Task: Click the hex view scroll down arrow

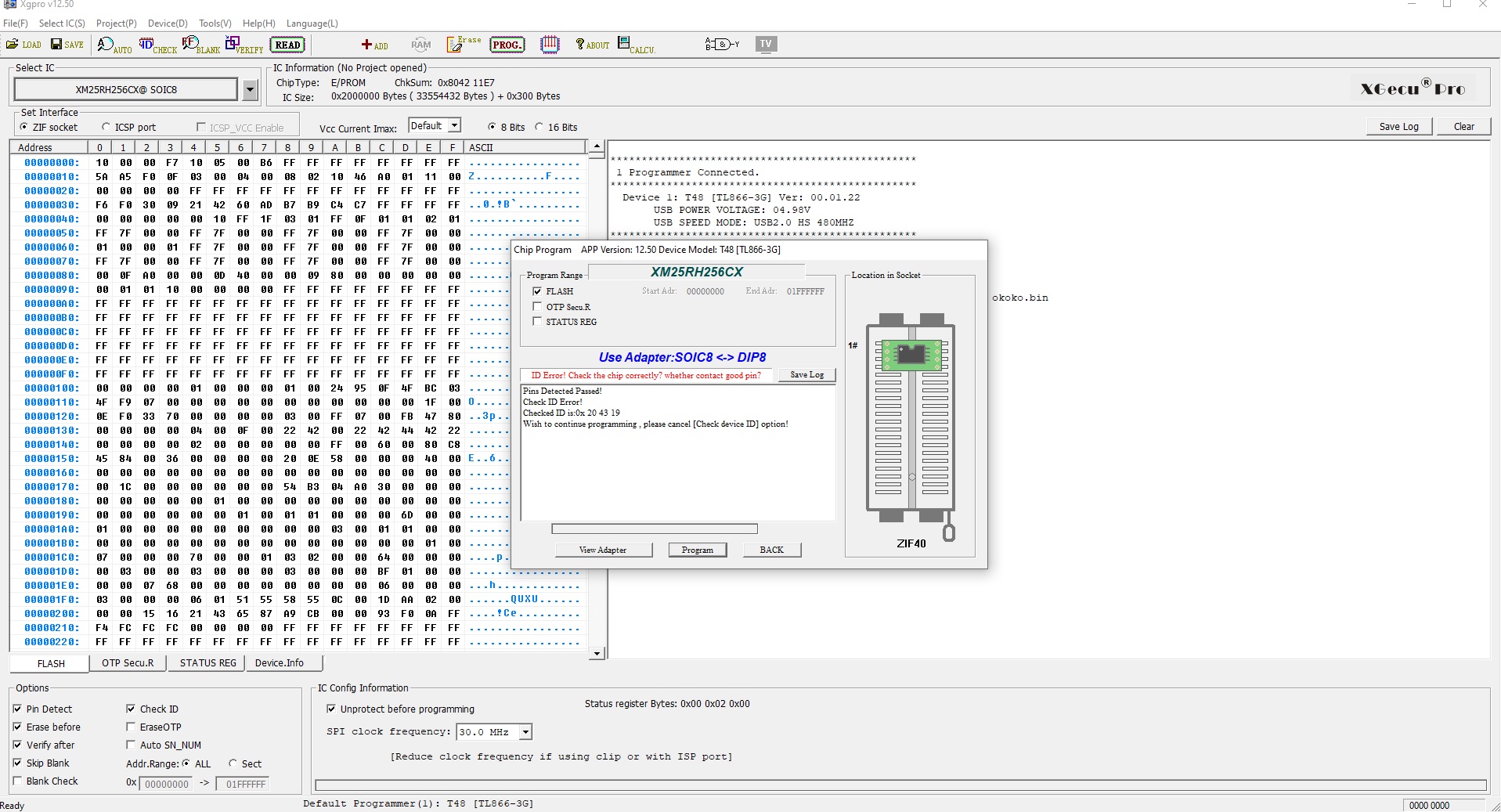Action: (597, 653)
